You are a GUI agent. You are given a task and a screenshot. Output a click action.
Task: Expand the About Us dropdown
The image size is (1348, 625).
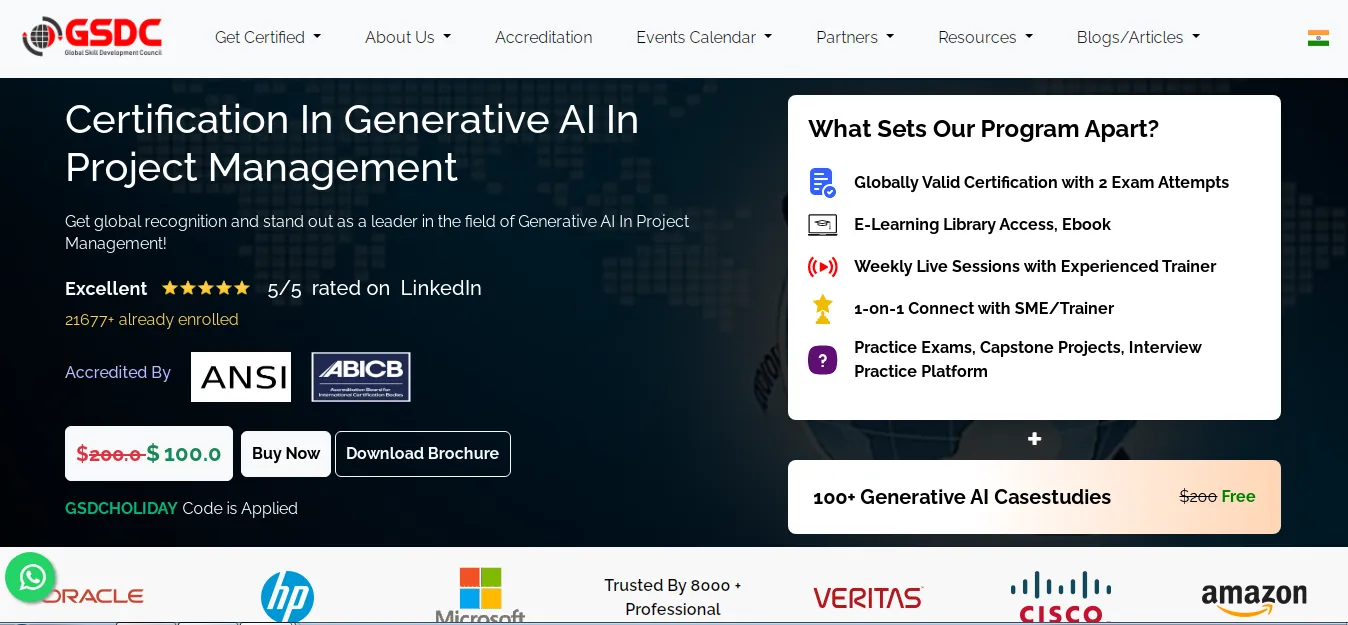point(408,37)
